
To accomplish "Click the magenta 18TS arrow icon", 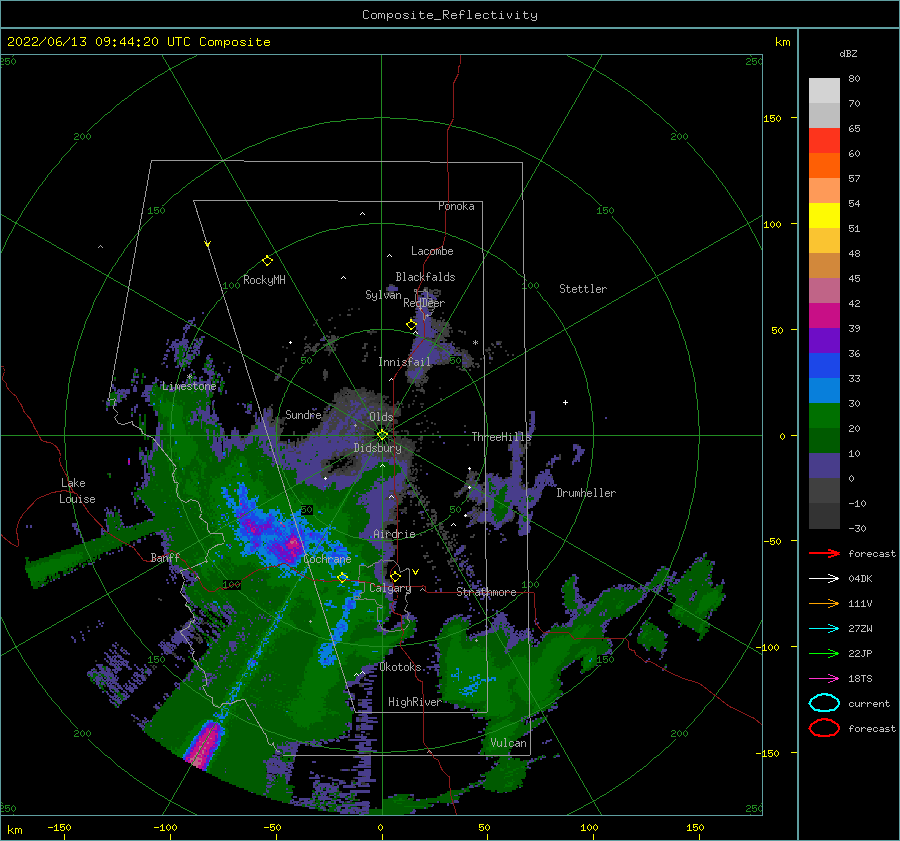I will (x=824, y=679).
